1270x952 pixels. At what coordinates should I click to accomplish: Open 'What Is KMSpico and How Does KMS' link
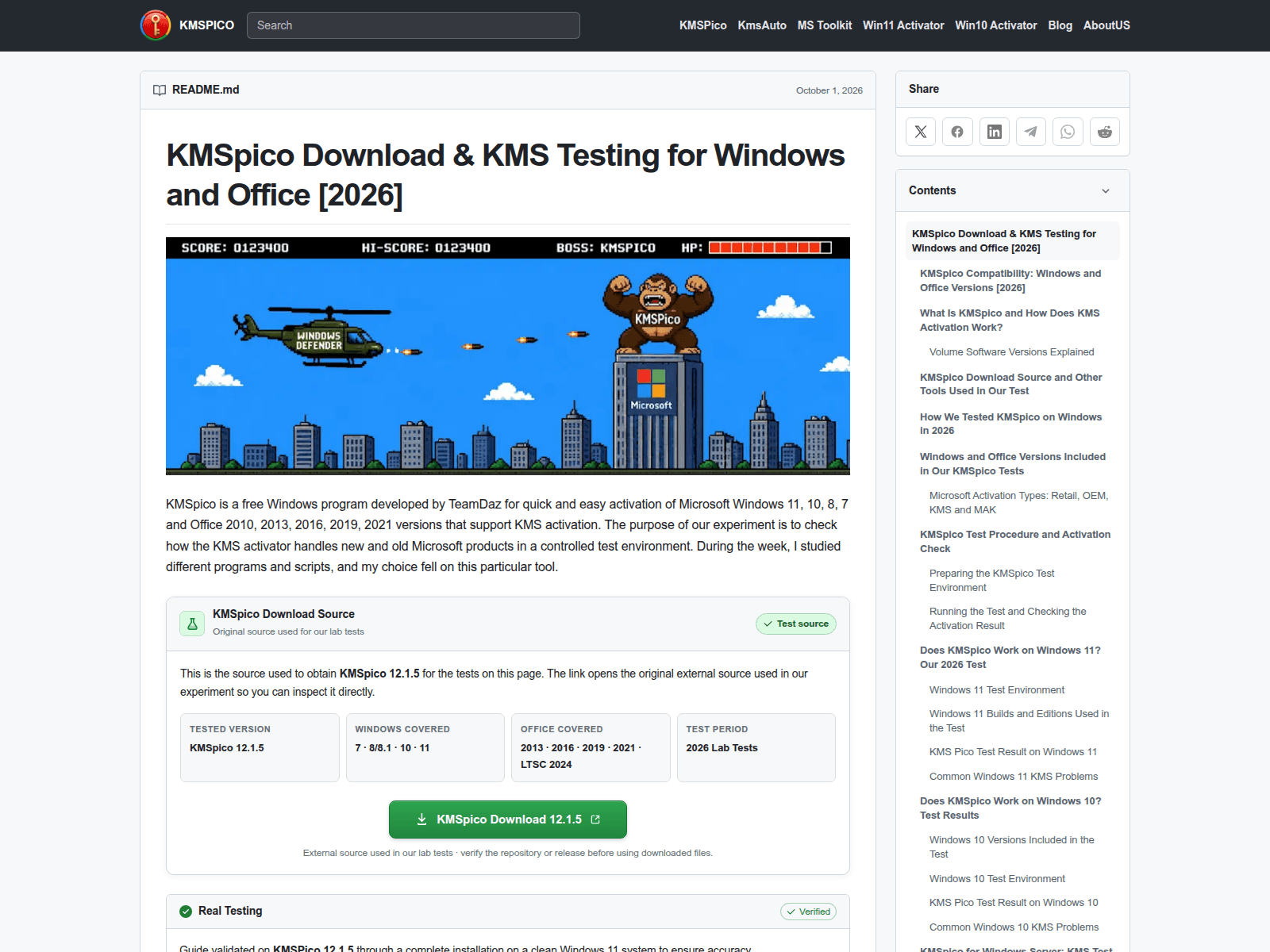1010,321
